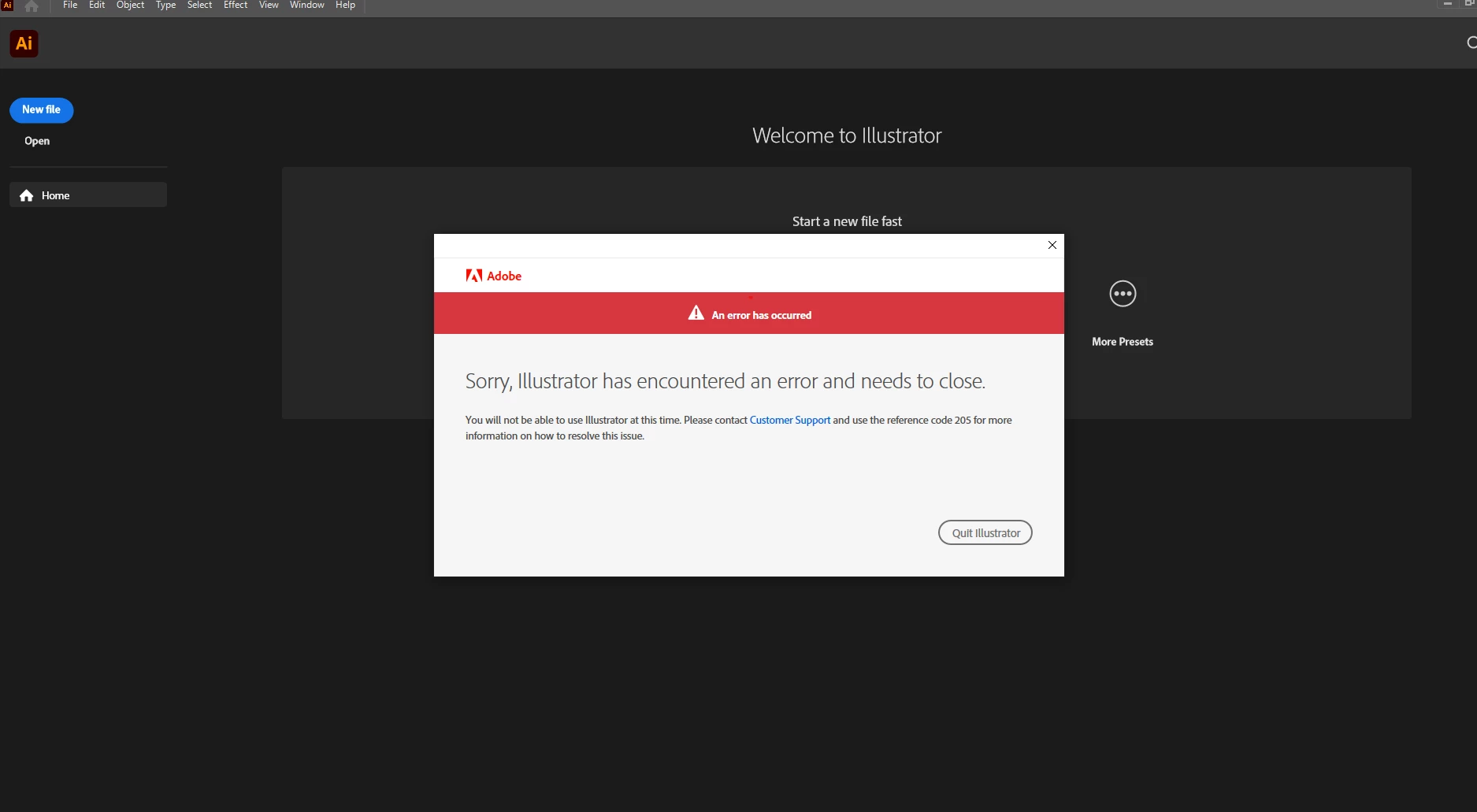Open the View menu
This screenshot has width=1477, height=812.
point(269,5)
